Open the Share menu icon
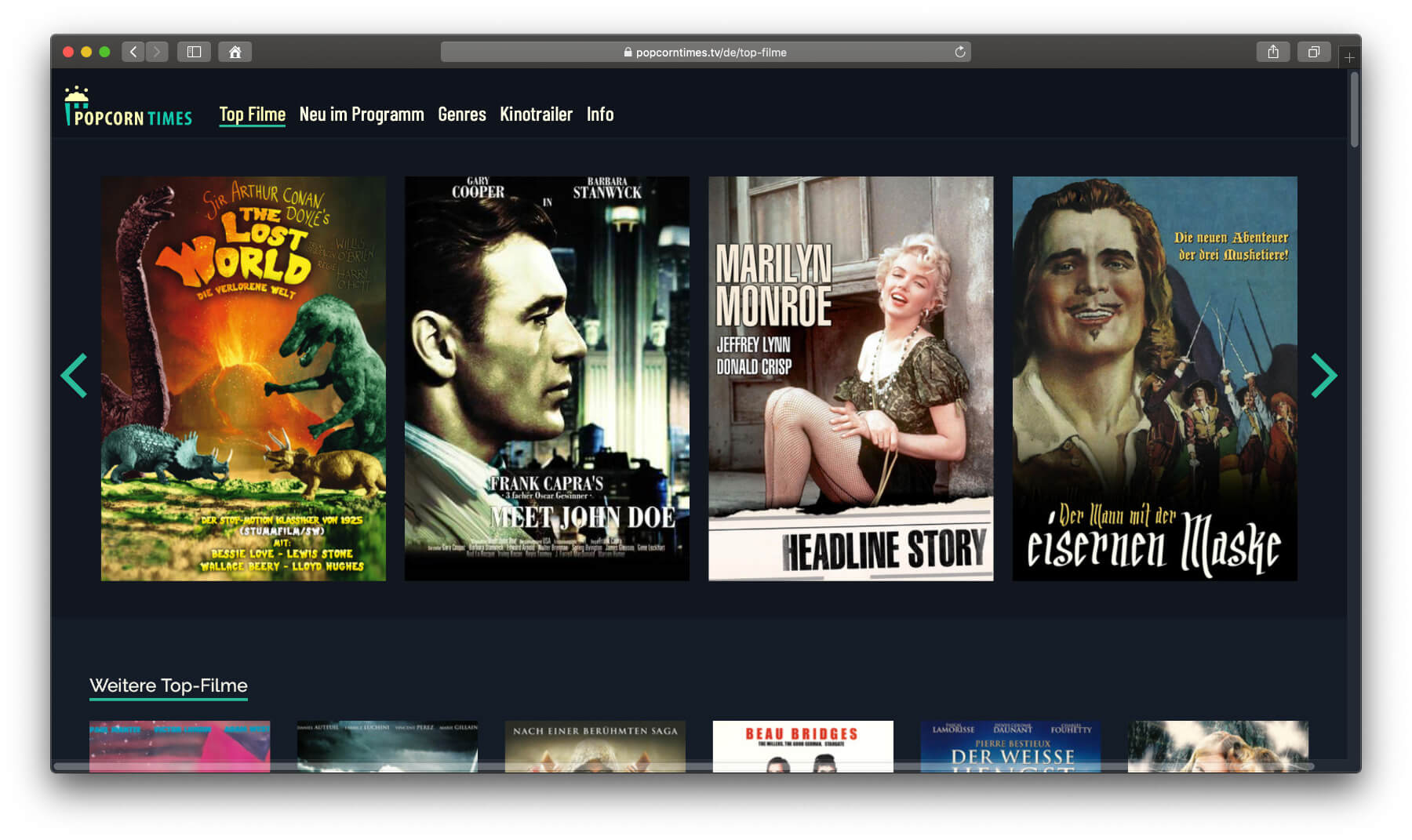This screenshot has height=840, width=1412. (x=1273, y=52)
